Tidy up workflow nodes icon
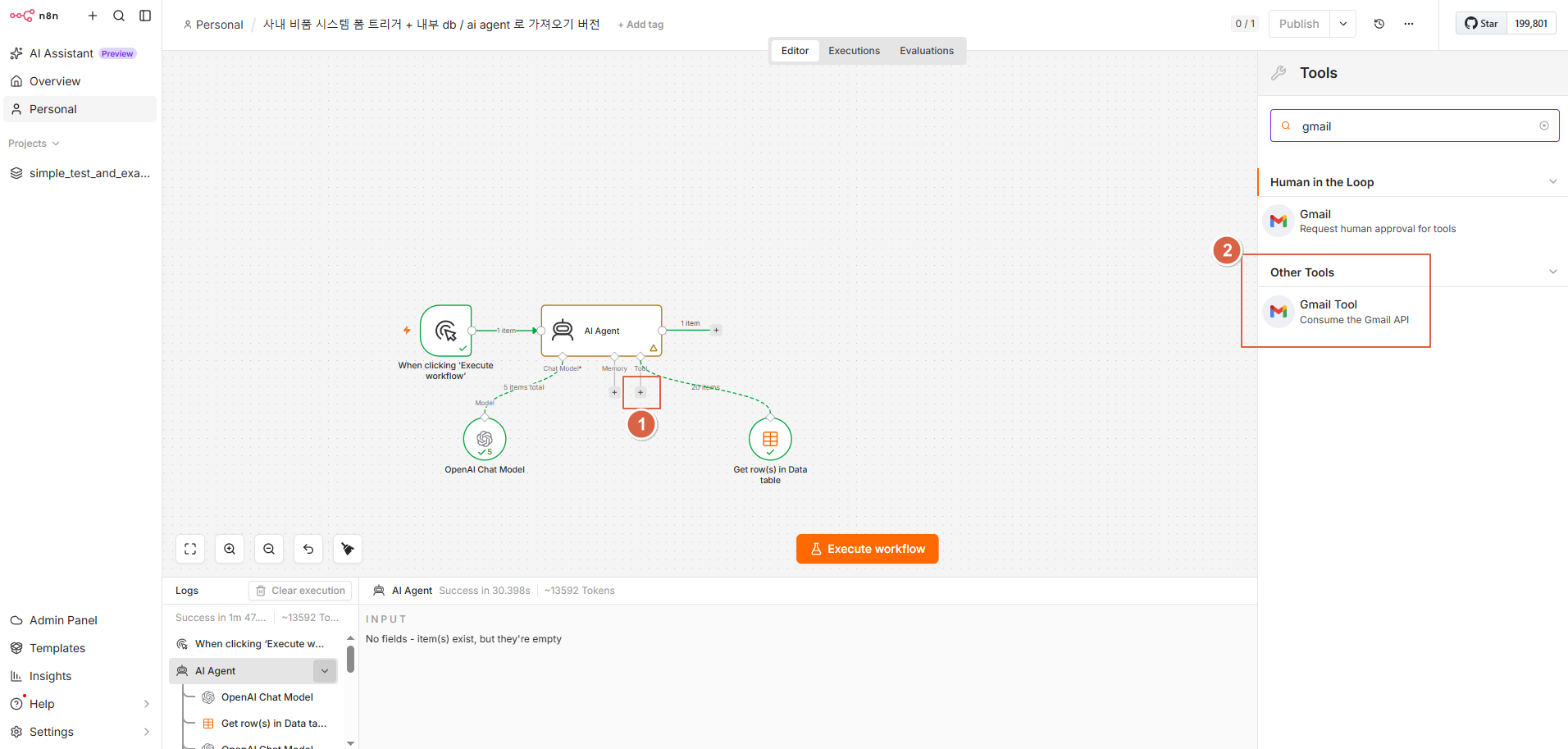Viewport: 1568px width, 749px height. pyautogui.click(x=348, y=549)
